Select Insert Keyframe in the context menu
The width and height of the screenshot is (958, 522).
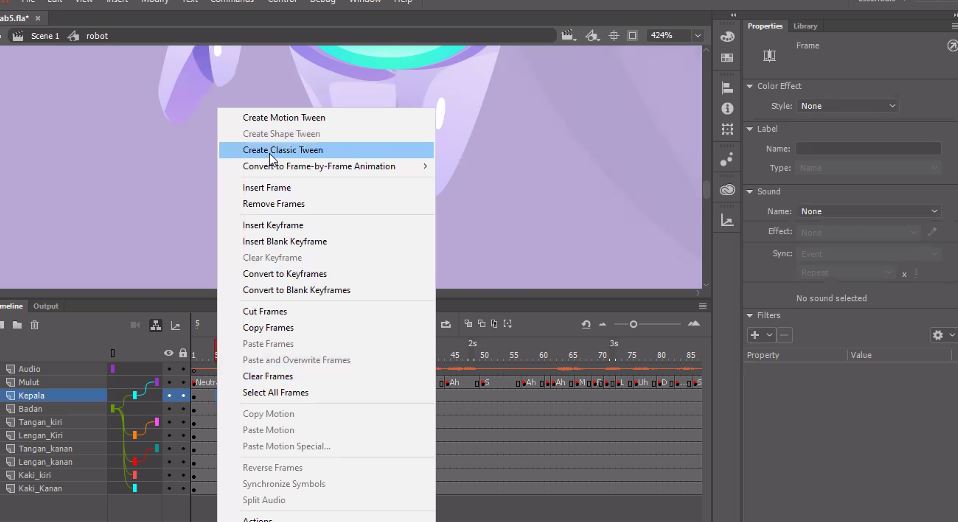click(x=273, y=225)
